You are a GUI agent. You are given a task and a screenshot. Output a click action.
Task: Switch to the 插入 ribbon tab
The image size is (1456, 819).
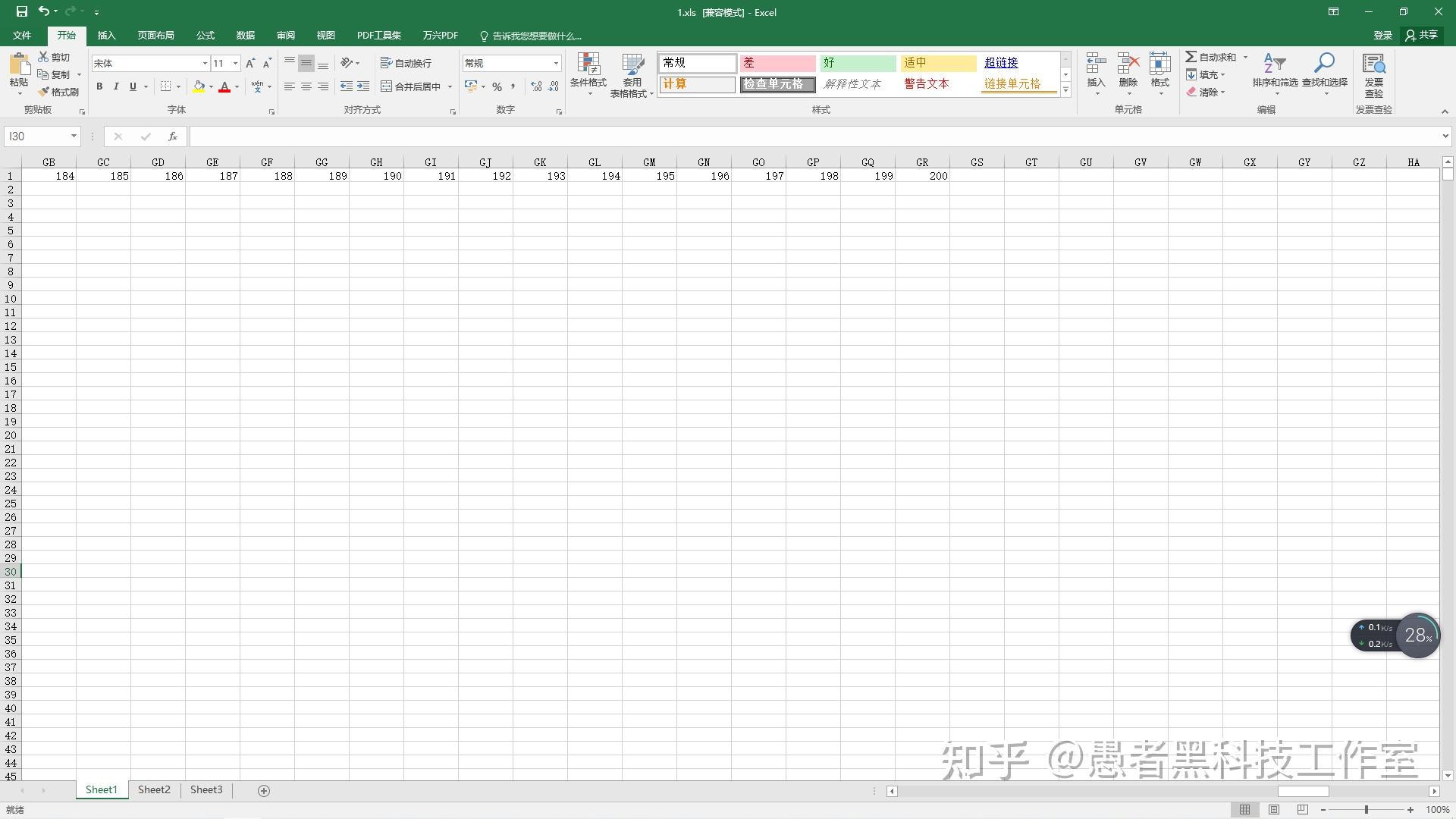coord(106,35)
